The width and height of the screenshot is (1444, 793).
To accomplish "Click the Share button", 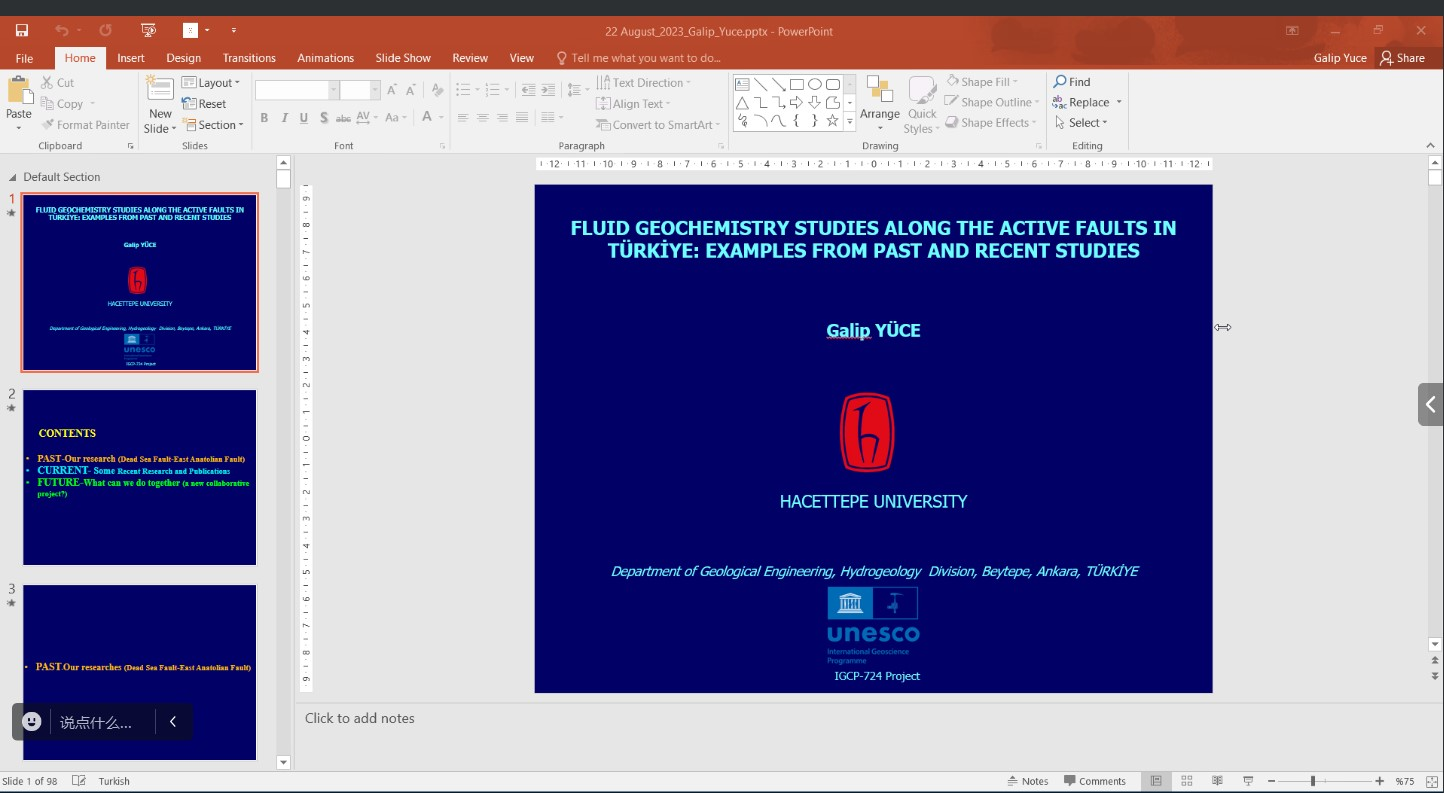I will click(x=1403, y=58).
